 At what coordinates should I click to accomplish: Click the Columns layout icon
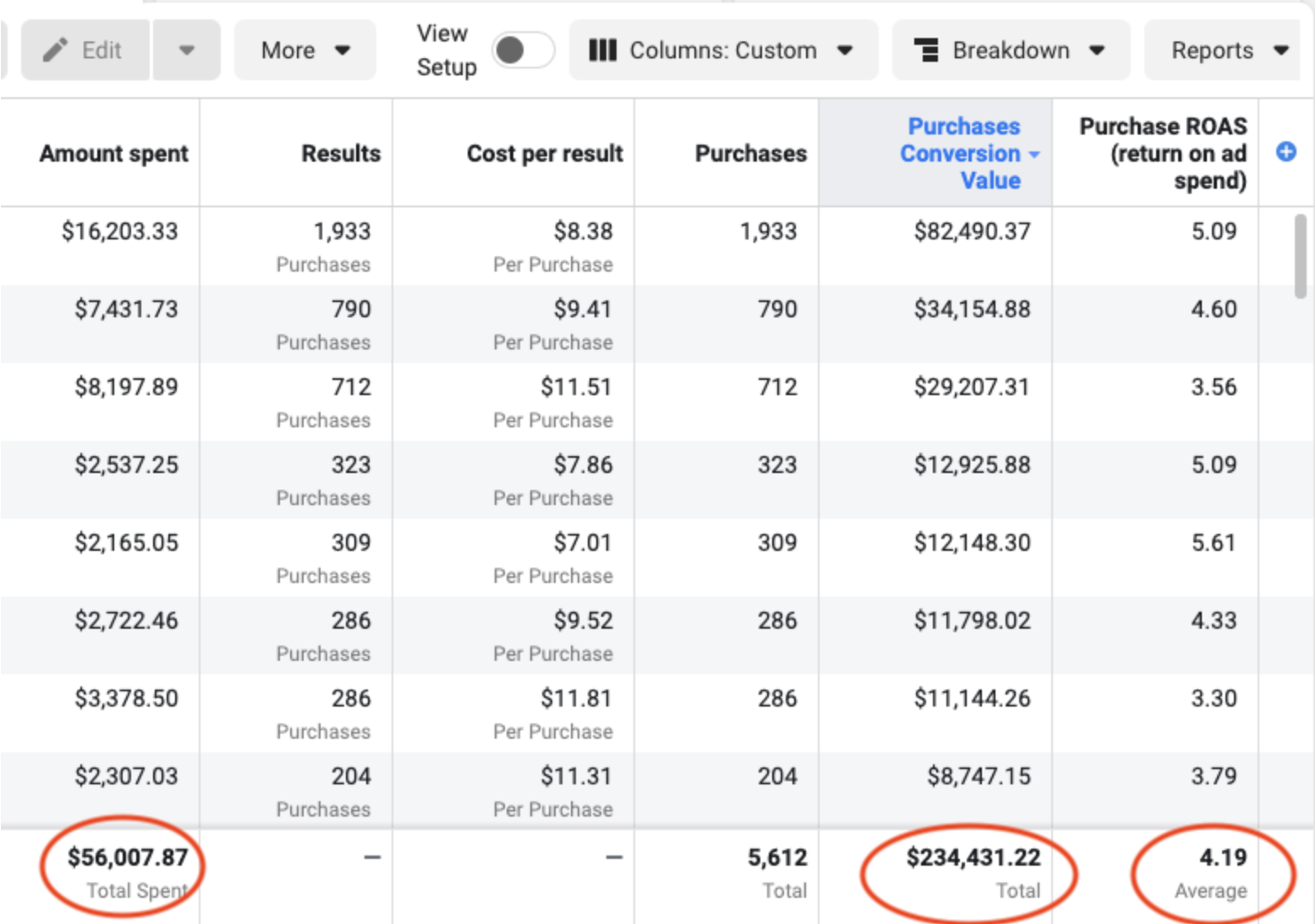click(x=603, y=50)
